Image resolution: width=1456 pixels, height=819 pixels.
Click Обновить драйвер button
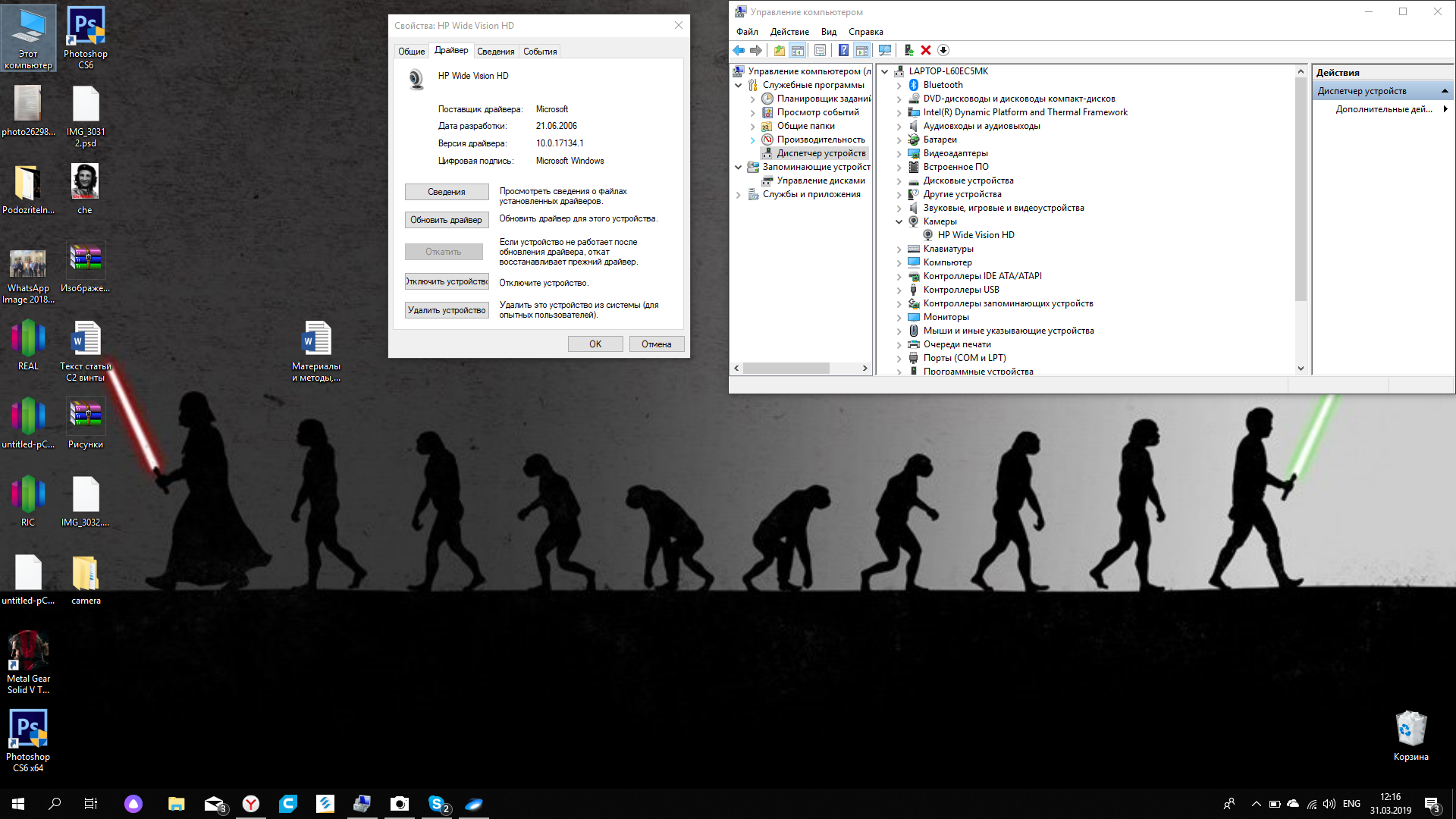coord(447,220)
